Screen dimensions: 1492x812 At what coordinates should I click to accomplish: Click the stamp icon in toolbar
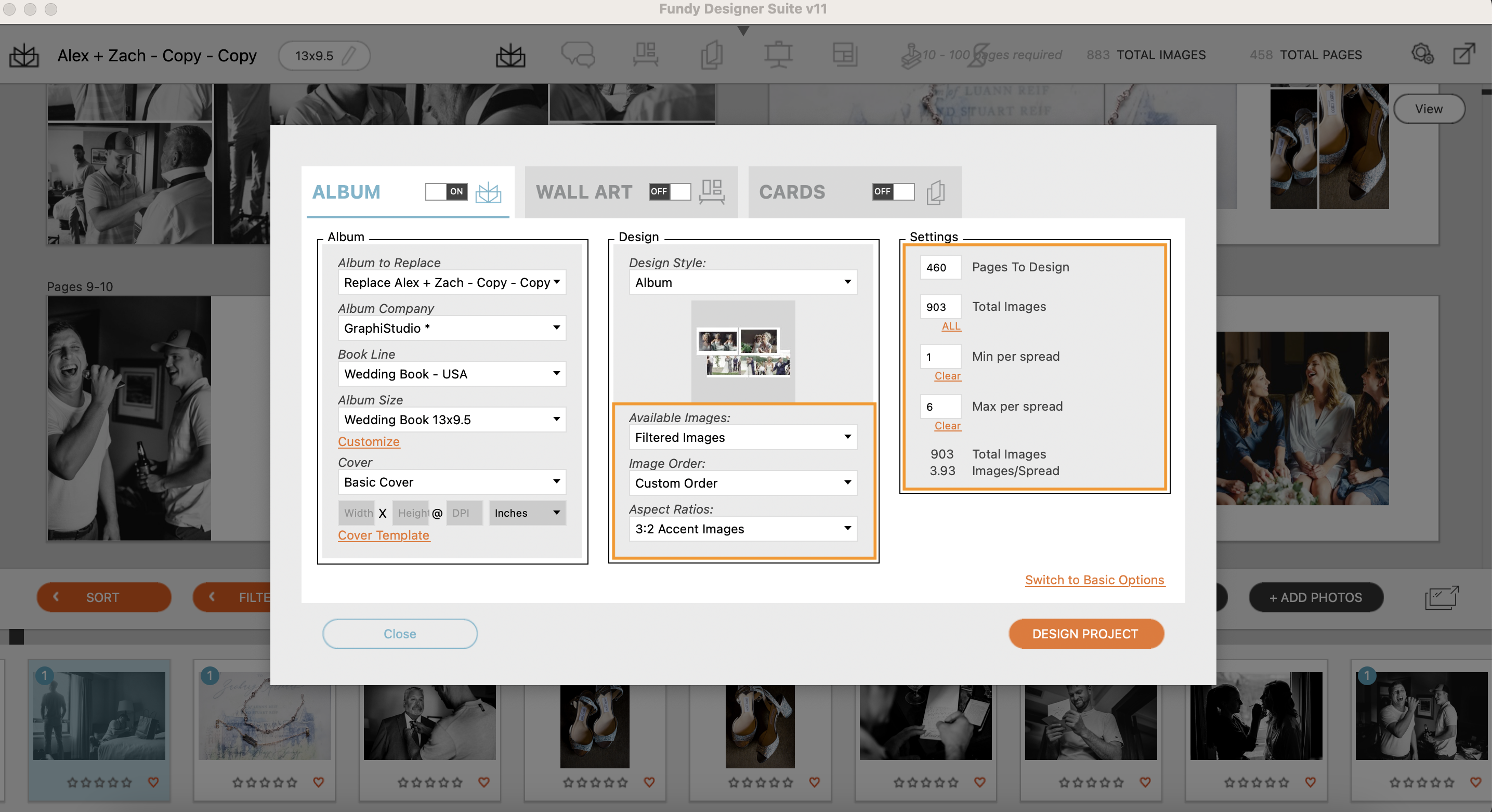pyautogui.click(x=911, y=56)
